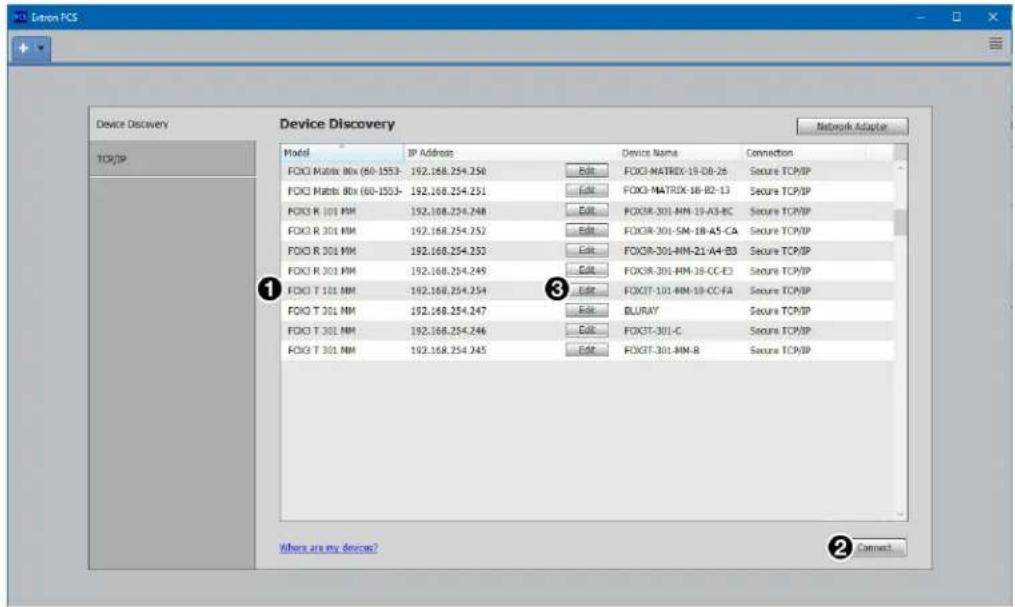Select IP address 192.168.254.251

click(x=448, y=192)
